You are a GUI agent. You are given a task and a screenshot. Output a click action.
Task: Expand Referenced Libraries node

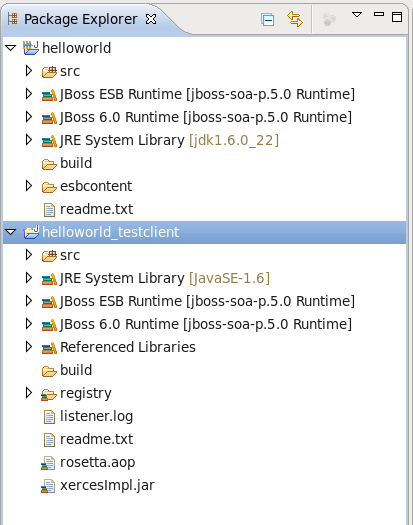(x=29, y=347)
